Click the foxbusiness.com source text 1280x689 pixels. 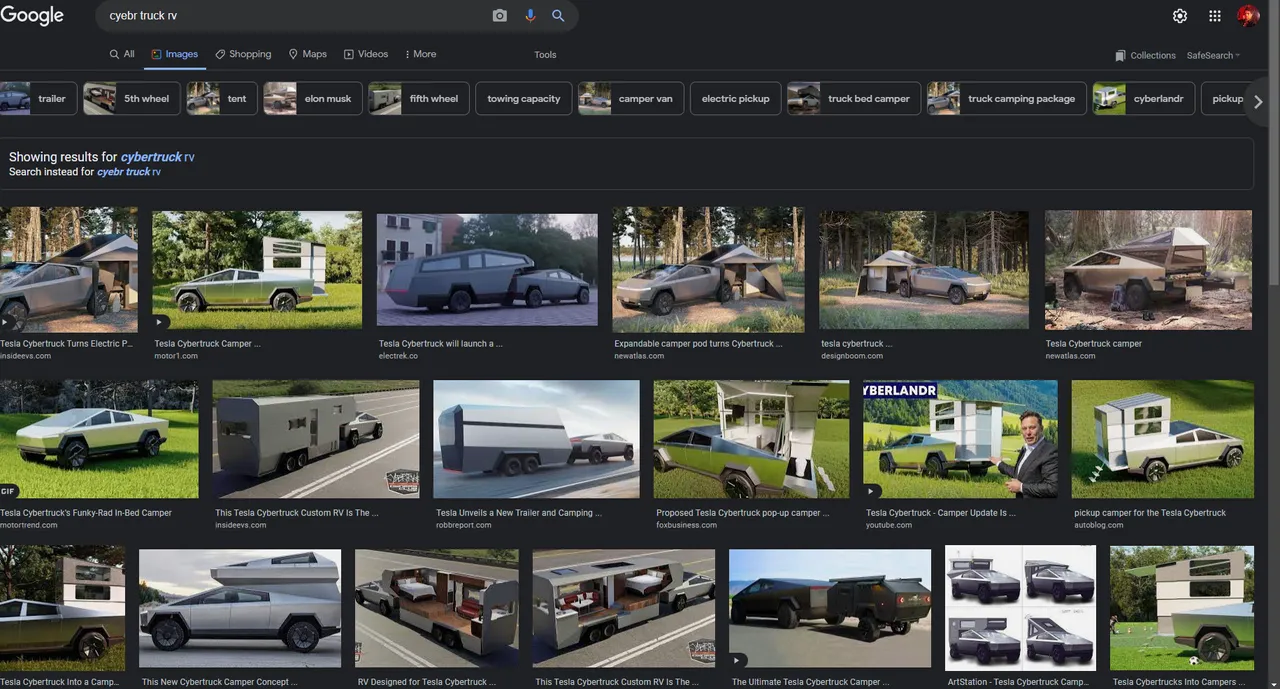(686, 525)
